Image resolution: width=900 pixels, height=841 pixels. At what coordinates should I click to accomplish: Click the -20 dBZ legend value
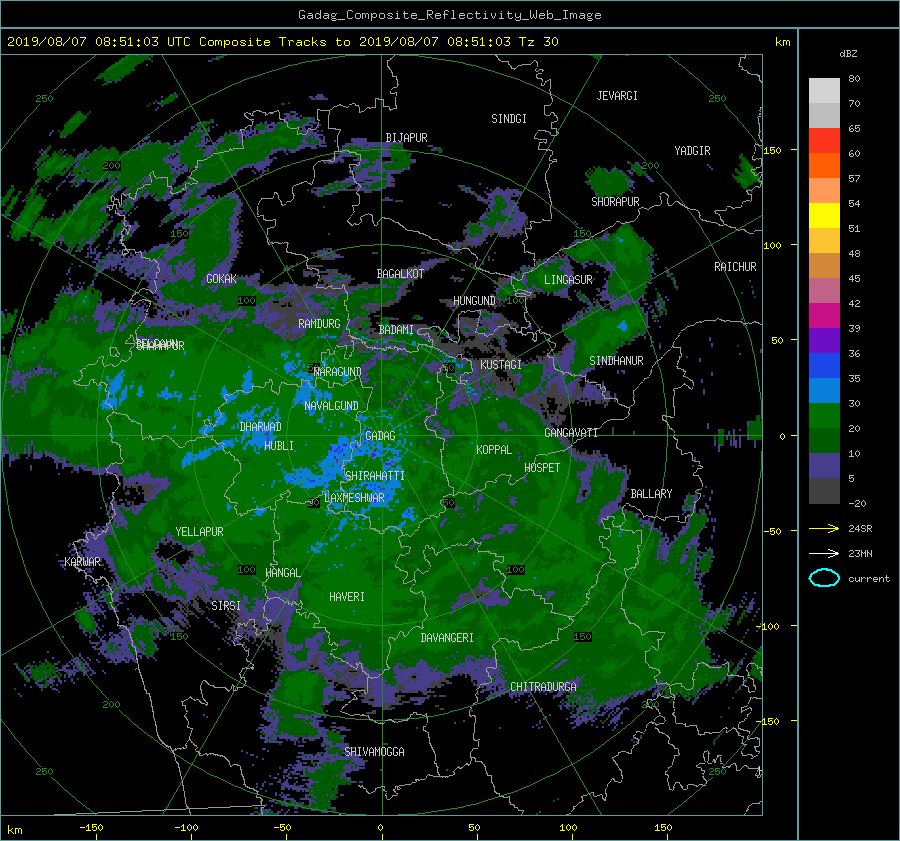pyautogui.click(x=857, y=503)
